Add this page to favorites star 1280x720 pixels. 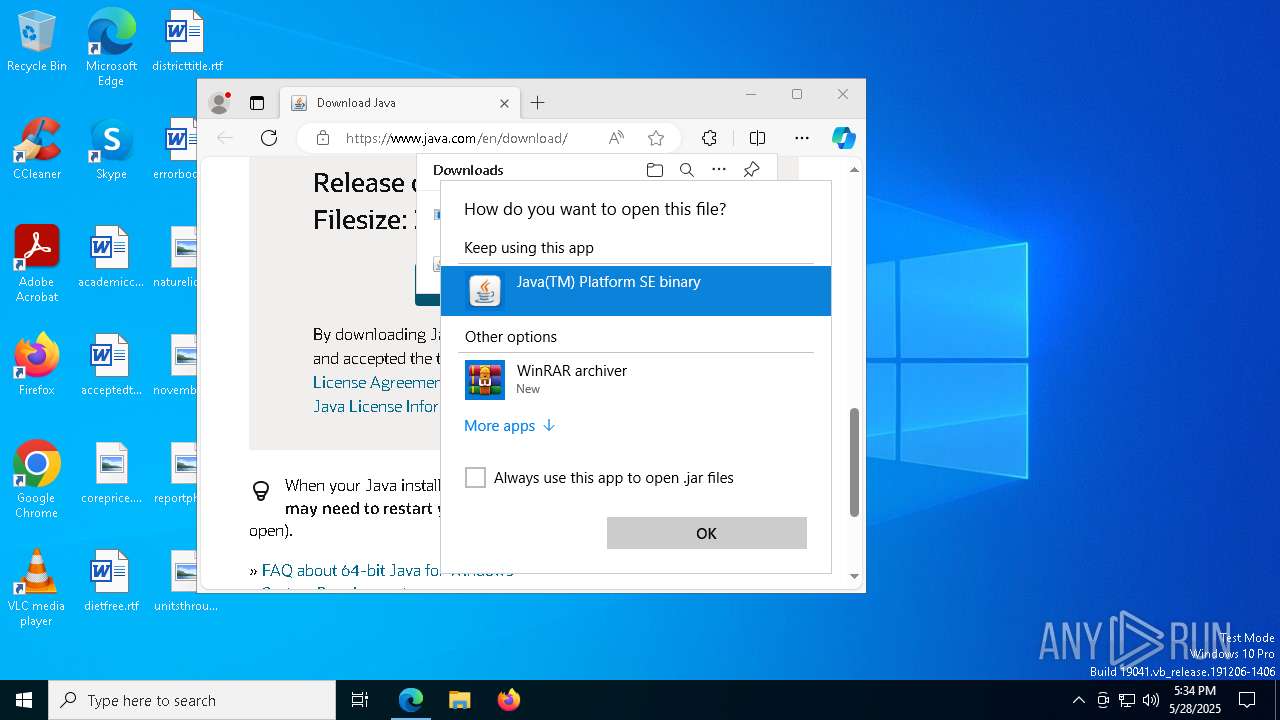coord(656,138)
